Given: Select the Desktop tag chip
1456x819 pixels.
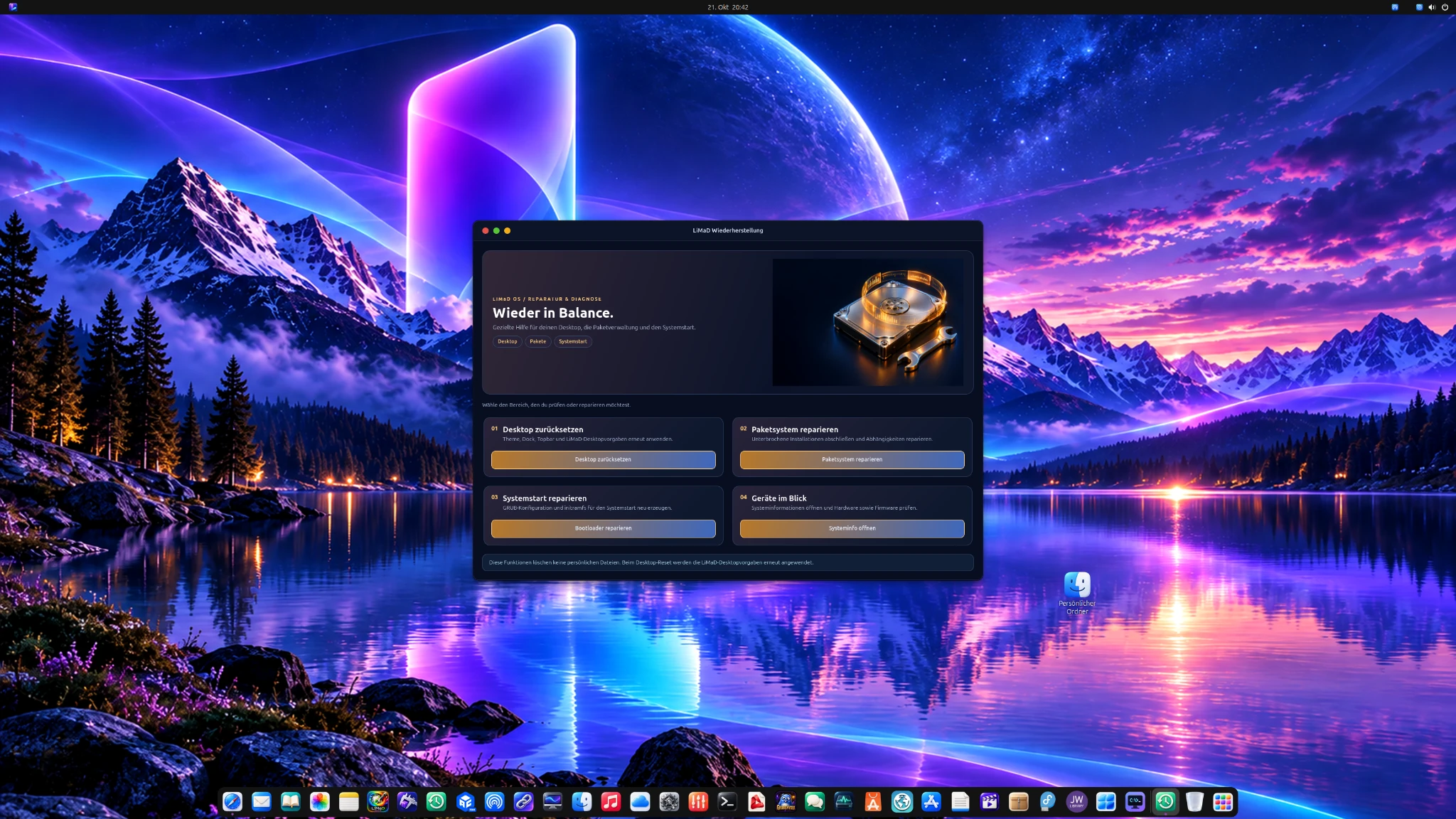Looking at the screenshot, I should [508, 341].
